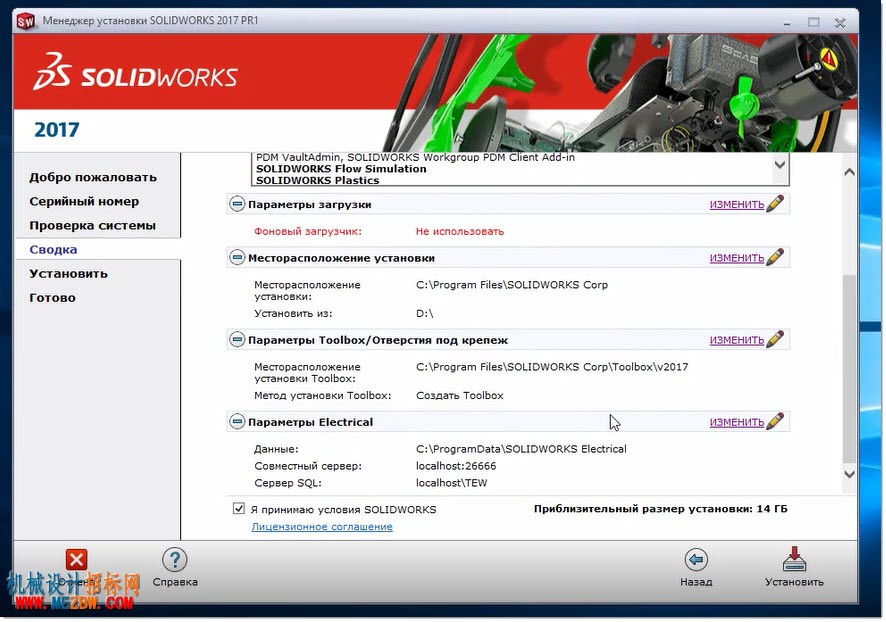Click the summary pane vertical scrollbar thumb
Image resolution: width=886 pixels, height=622 pixels.
pos(851,369)
